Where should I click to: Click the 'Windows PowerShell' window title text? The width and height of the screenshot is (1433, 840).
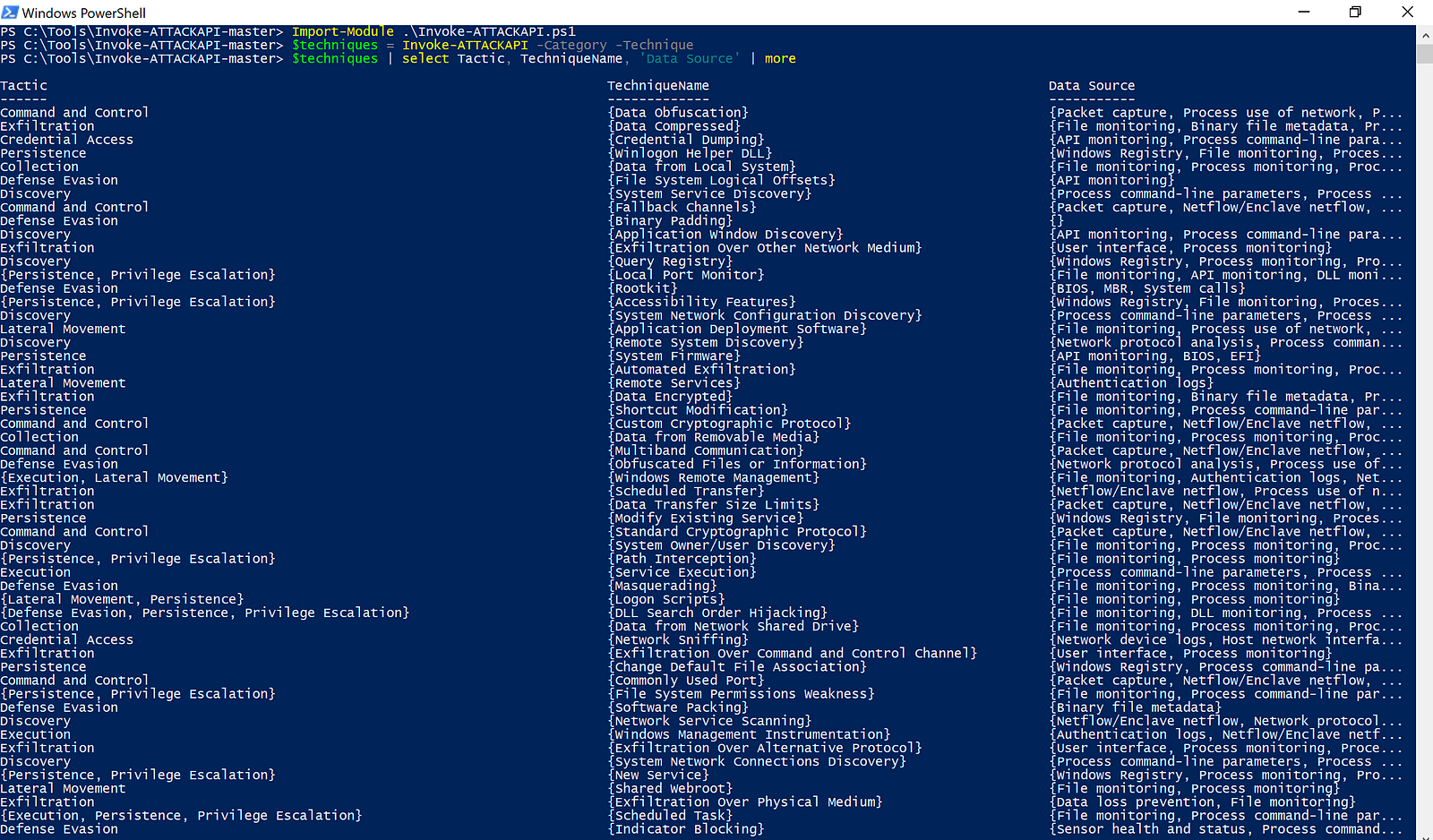[83, 13]
